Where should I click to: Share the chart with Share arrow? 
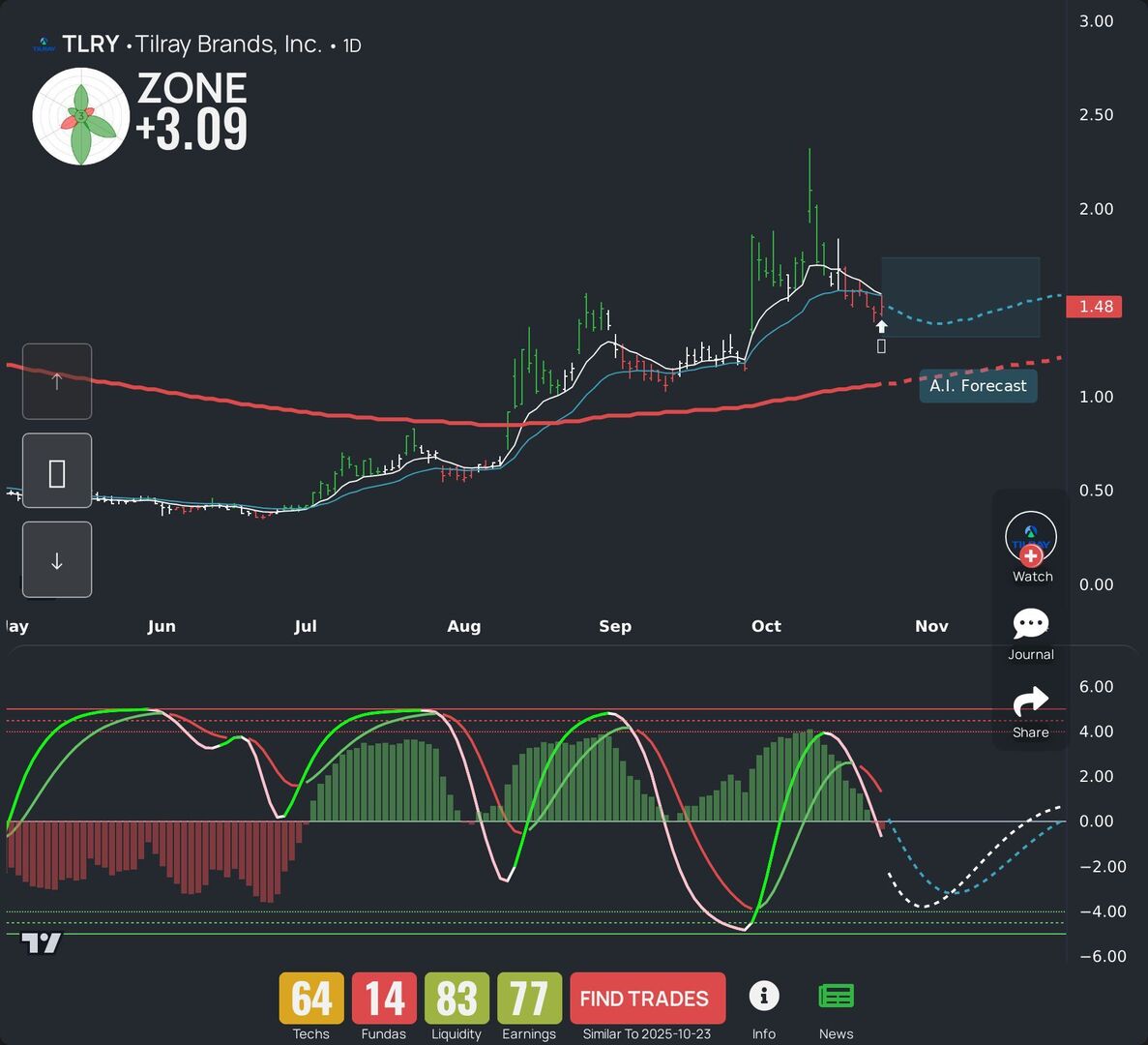pos(1031,702)
